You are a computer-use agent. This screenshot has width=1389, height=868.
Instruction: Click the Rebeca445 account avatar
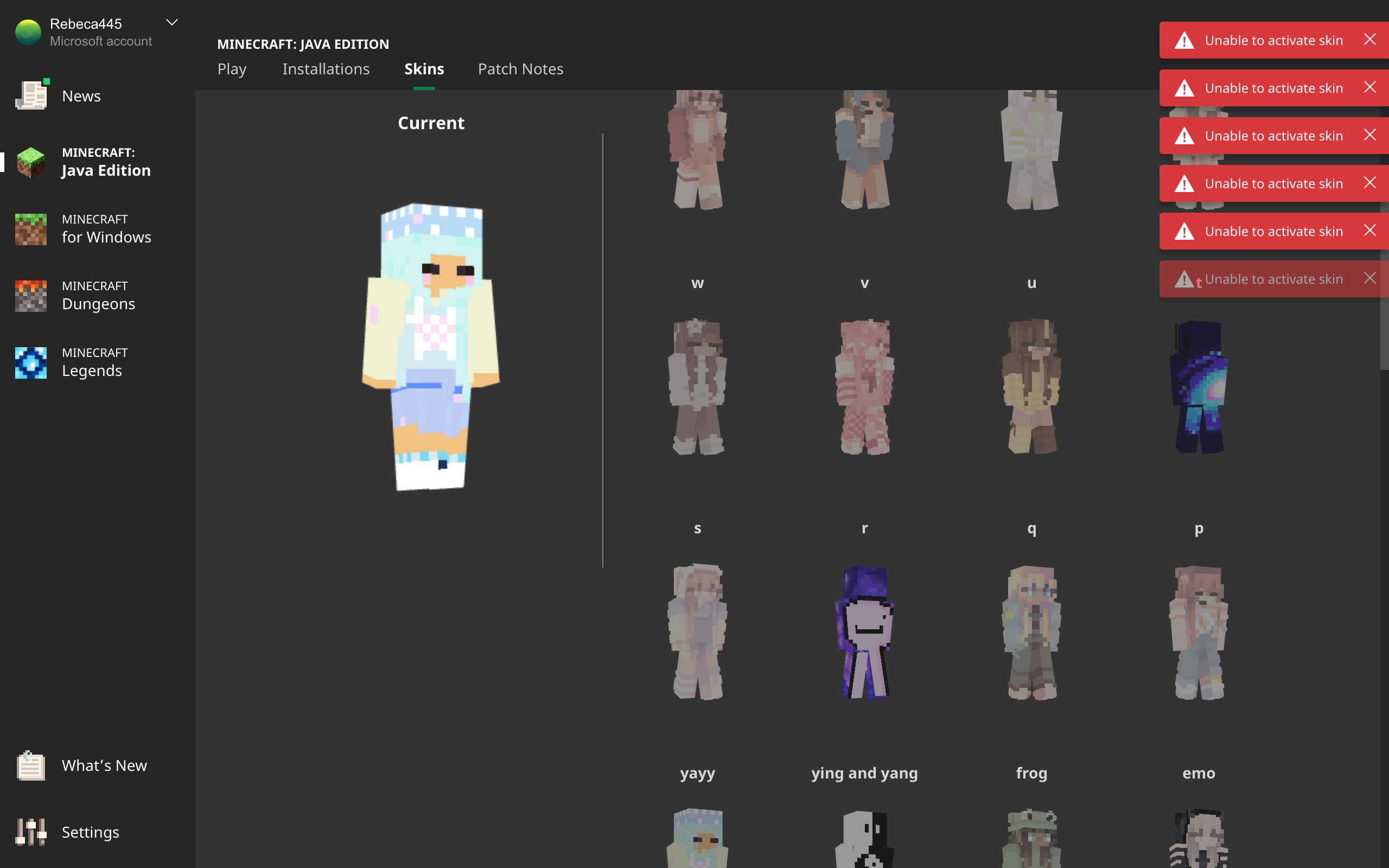click(x=28, y=31)
